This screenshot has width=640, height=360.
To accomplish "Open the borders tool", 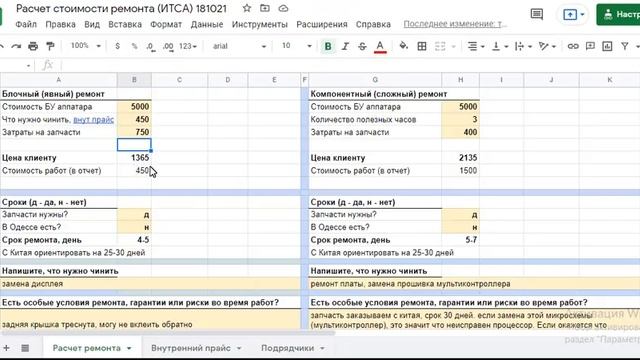I will coord(422,46).
